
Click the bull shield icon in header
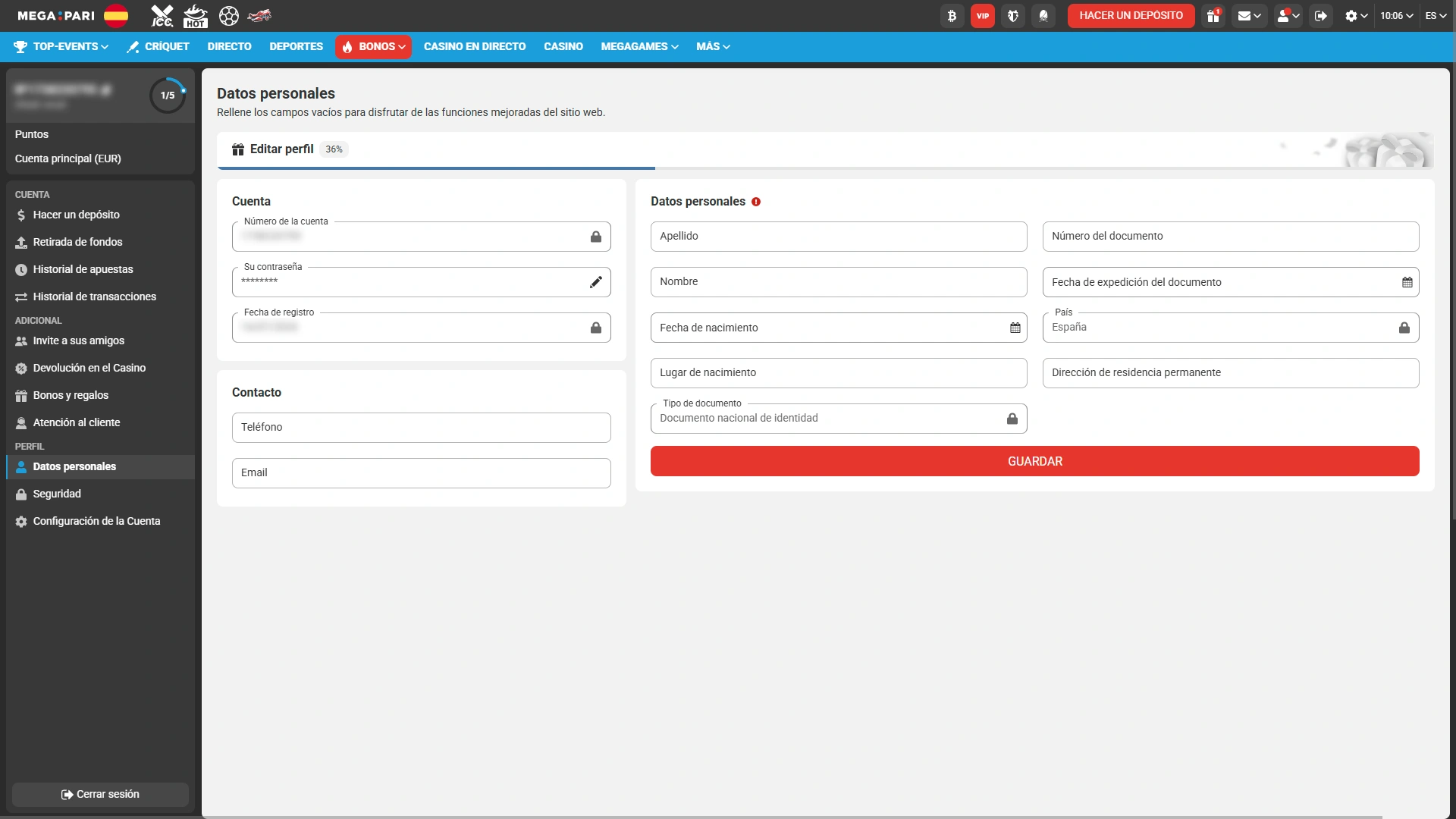(x=1013, y=15)
